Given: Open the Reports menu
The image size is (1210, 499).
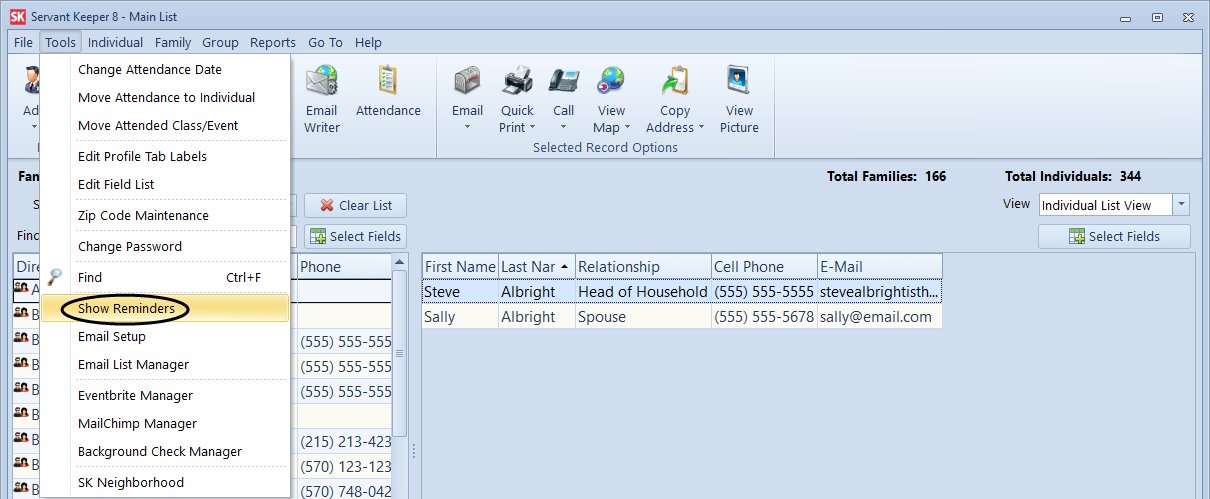Looking at the screenshot, I should (272, 42).
